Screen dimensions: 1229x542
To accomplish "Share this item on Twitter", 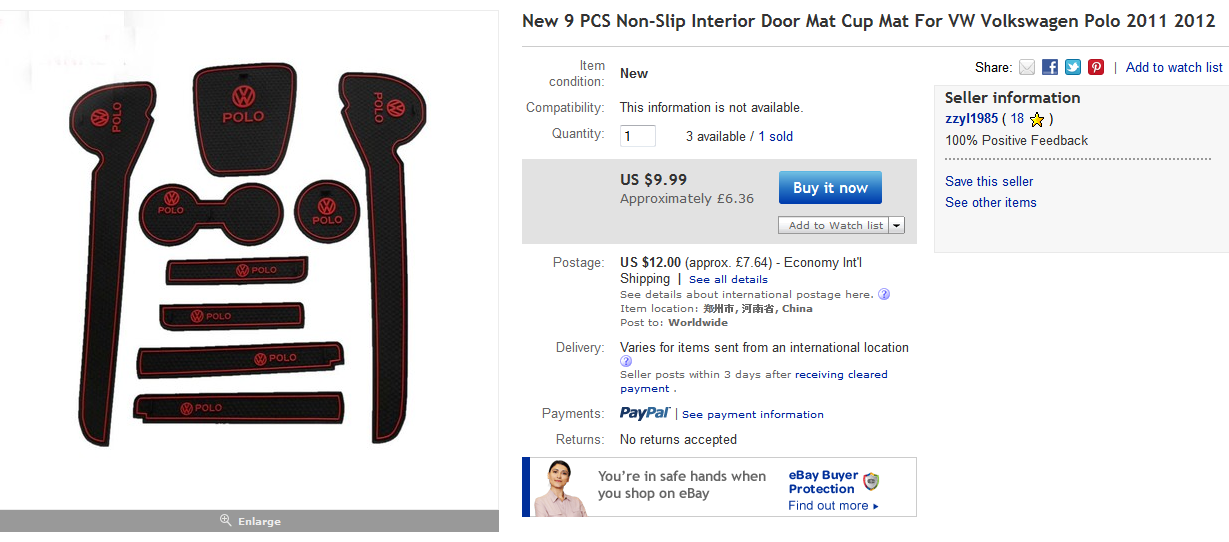I will point(1073,67).
